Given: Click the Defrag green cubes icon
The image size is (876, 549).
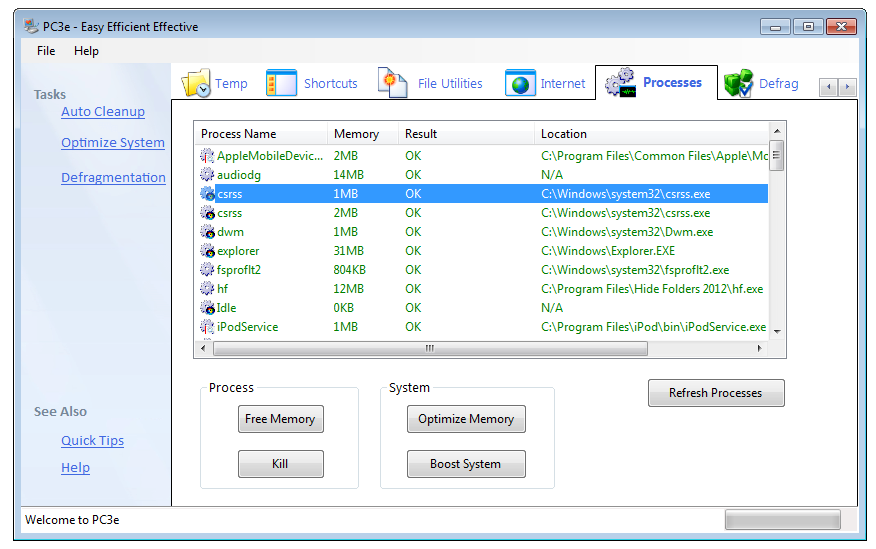Looking at the screenshot, I should coord(738,83).
